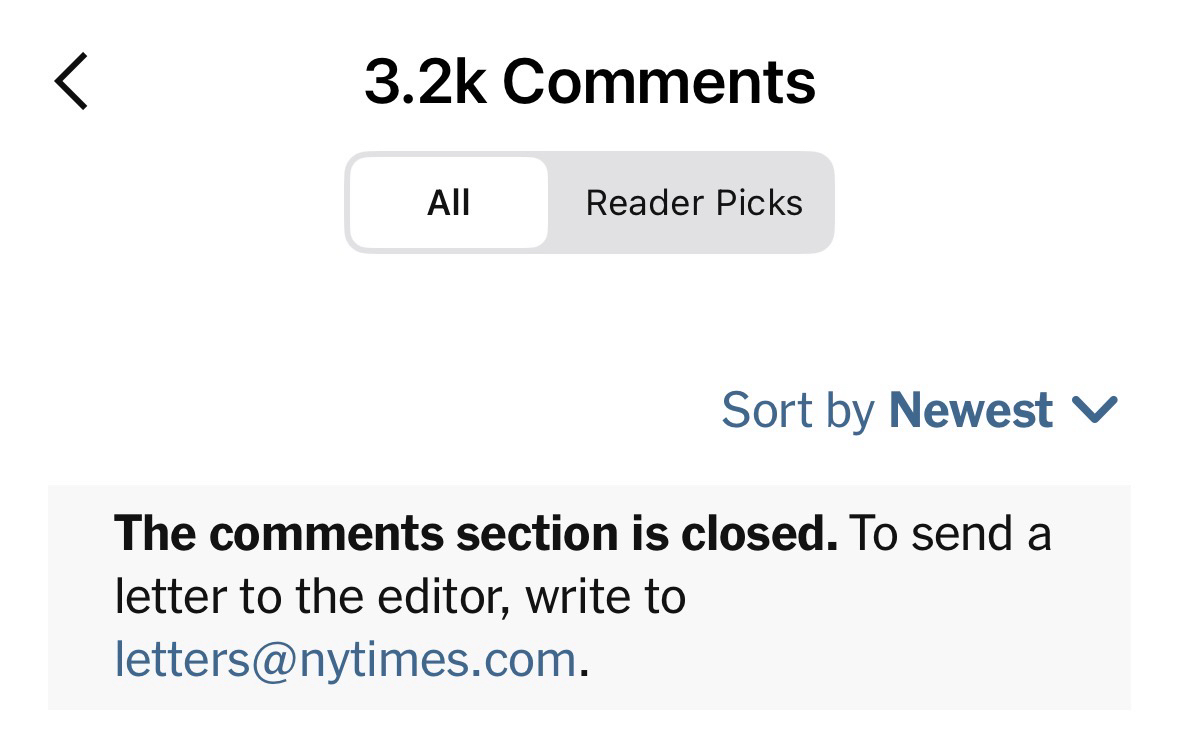
Task: Go back using the left arrow
Action: coord(71,81)
